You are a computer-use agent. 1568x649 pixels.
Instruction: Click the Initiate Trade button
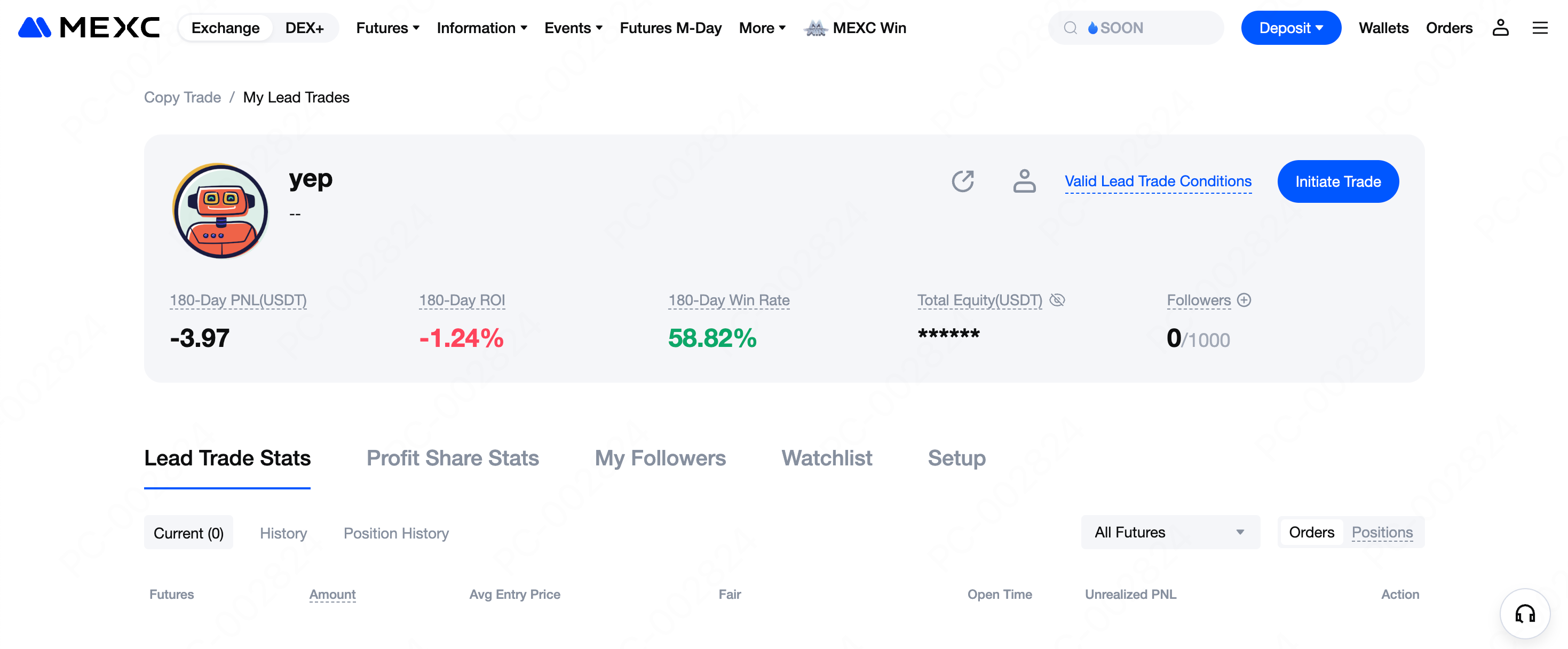tap(1337, 181)
